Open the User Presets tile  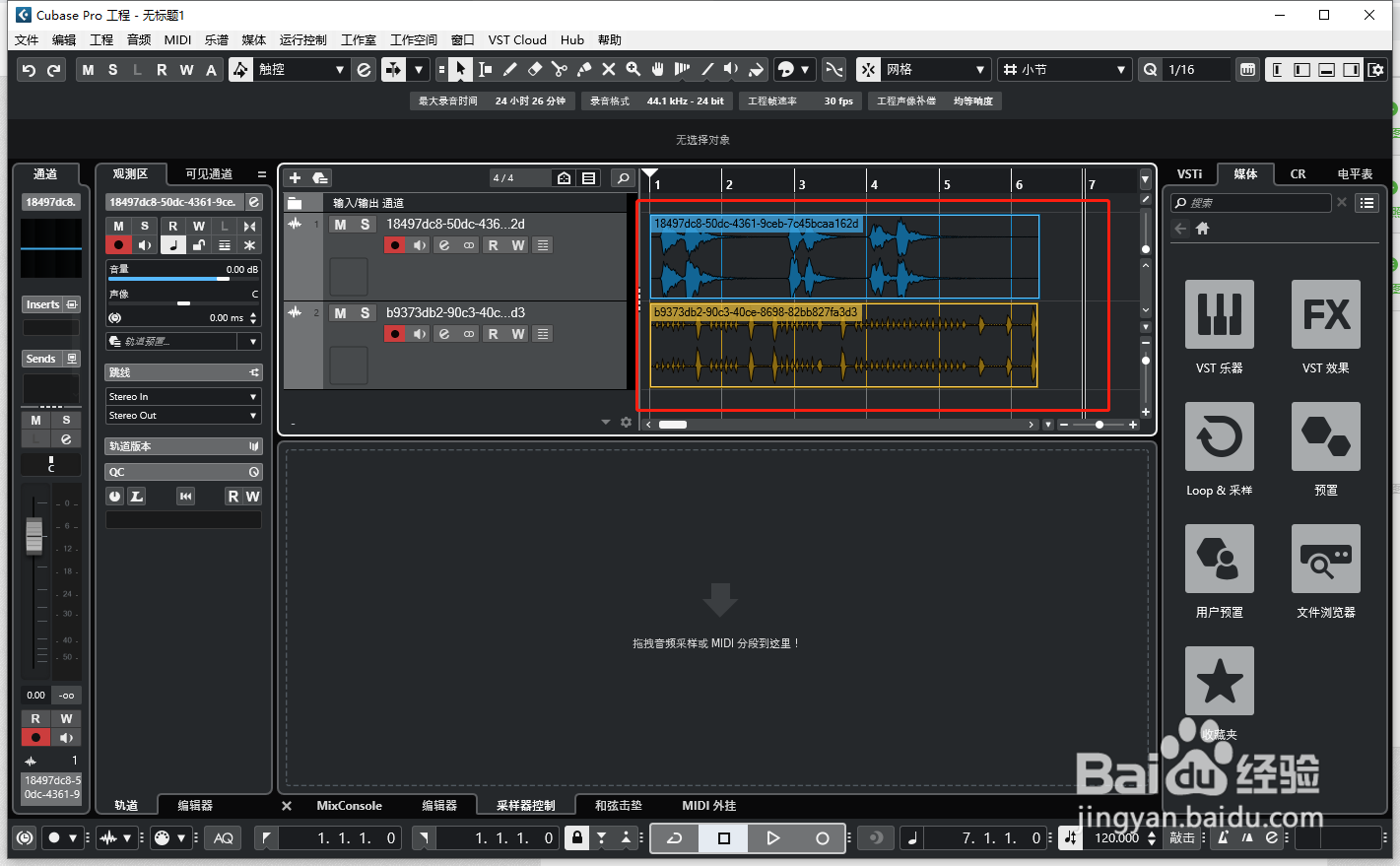point(1219,559)
